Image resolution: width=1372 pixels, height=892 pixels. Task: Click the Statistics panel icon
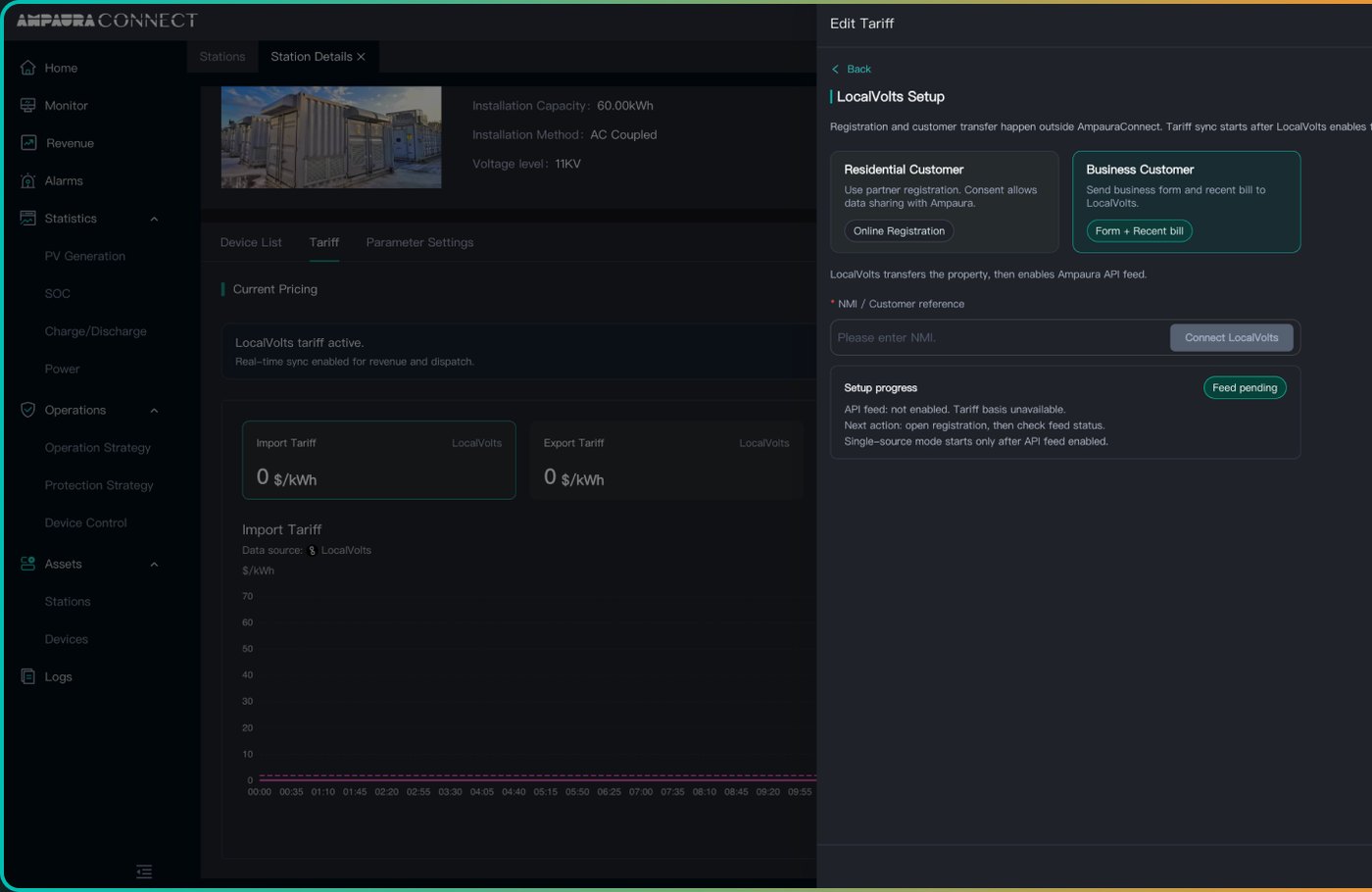[27, 218]
